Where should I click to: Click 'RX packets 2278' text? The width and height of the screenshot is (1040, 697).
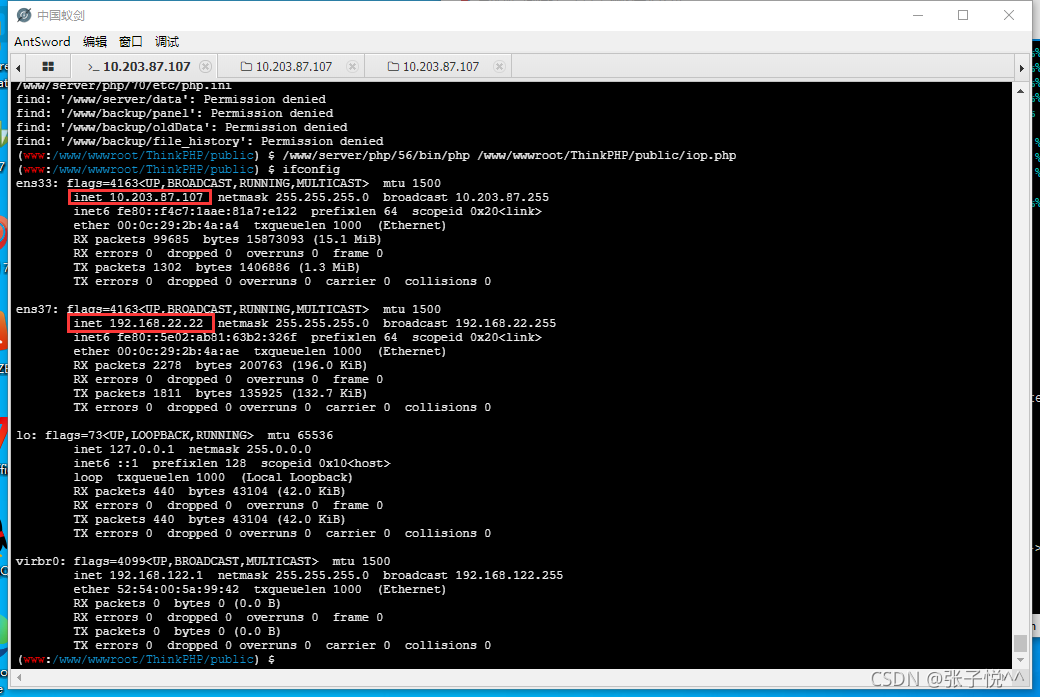point(127,365)
